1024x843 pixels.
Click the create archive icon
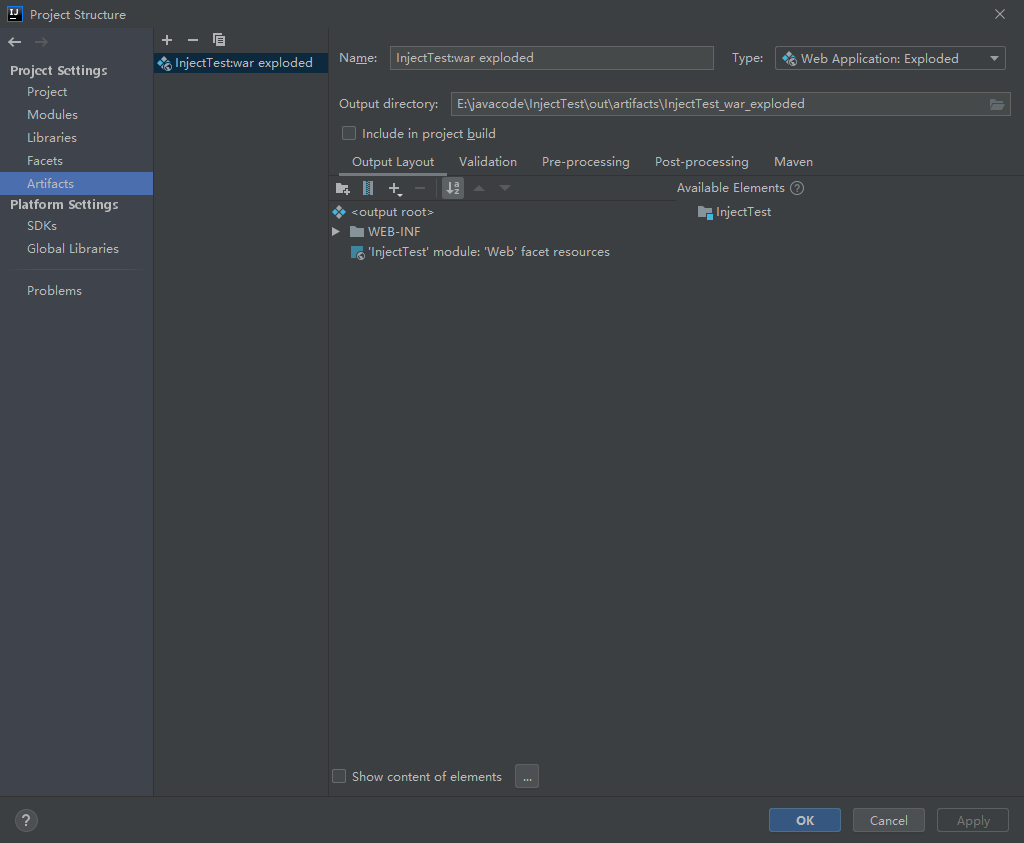click(x=368, y=188)
